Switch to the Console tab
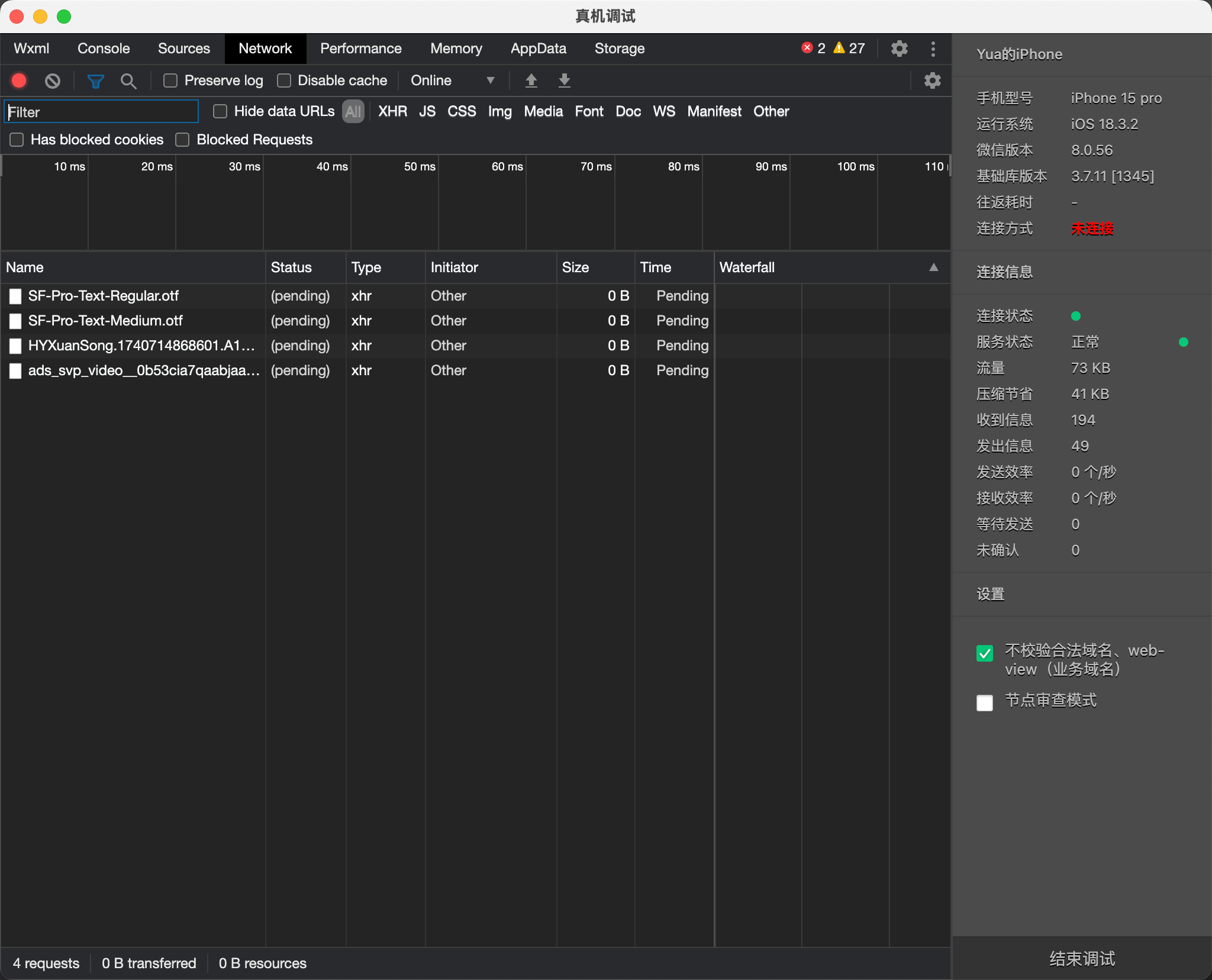This screenshot has width=1212, height=980. click(x=104, y=49)
